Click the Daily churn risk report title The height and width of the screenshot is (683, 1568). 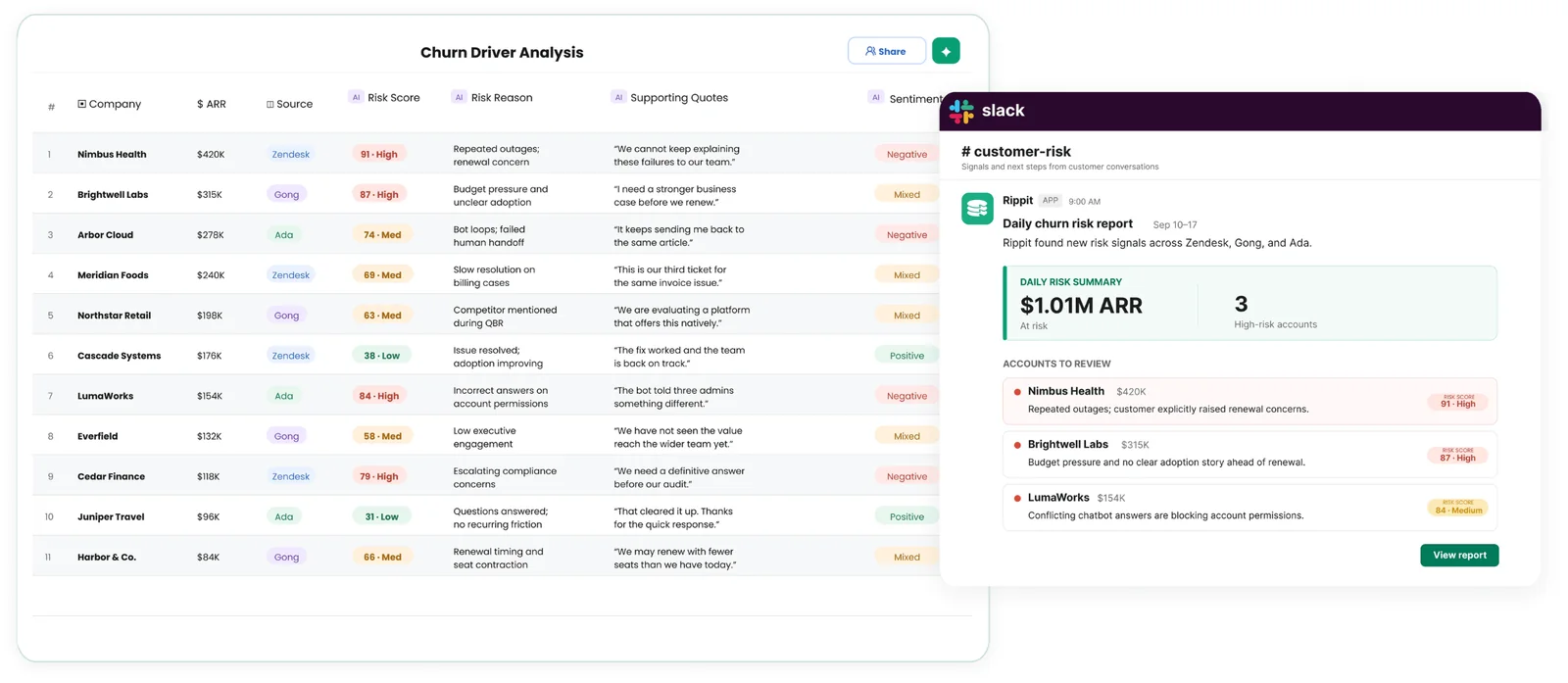click(1067, 223)
